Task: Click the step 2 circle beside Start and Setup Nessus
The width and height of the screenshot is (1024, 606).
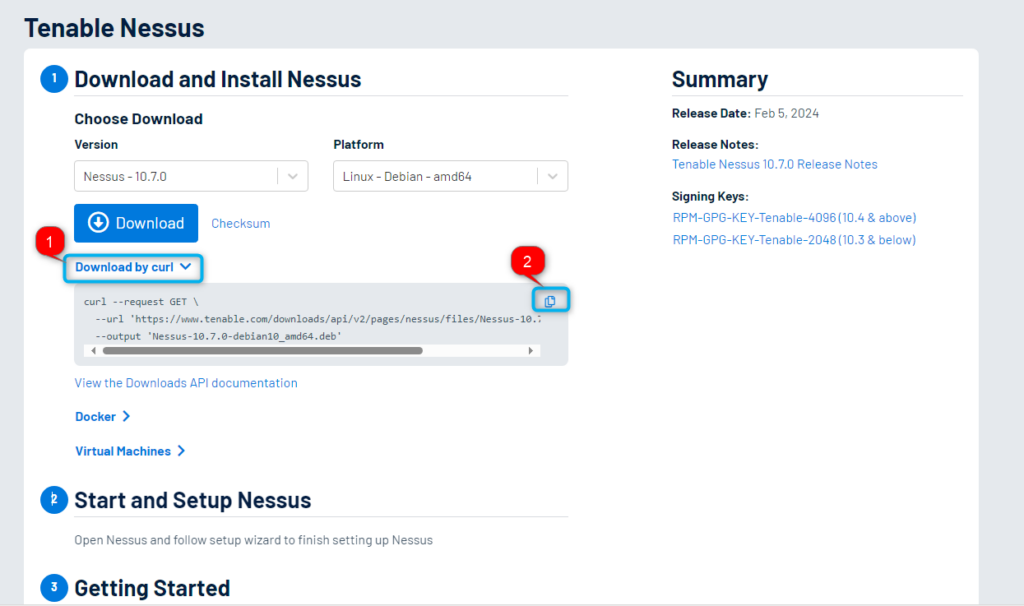Action: point(53,499)
